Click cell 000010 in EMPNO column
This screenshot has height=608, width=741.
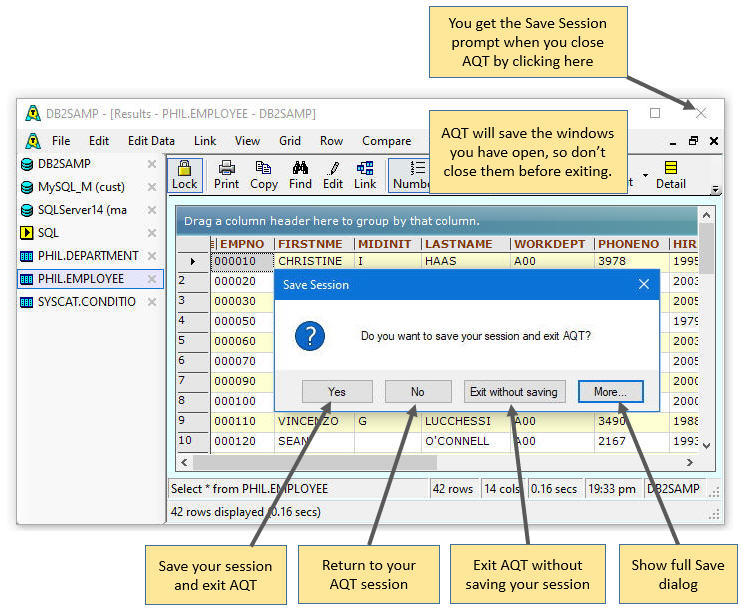coord(242,261)
